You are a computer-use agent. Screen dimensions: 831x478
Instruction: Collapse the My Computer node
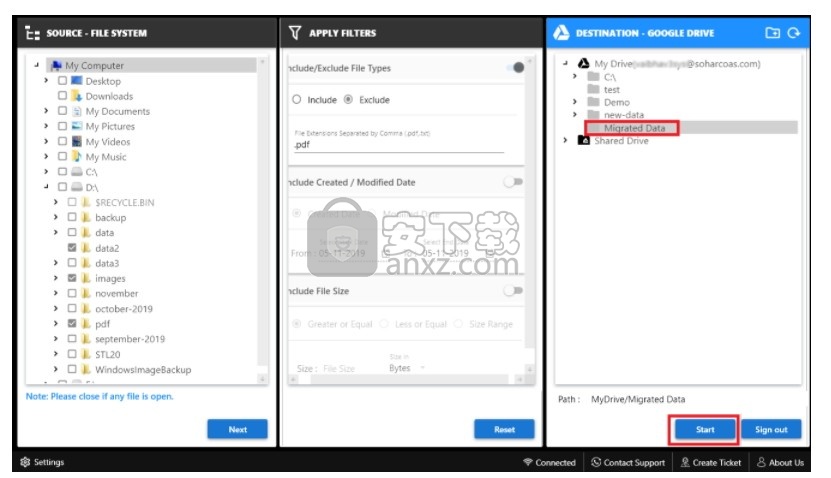tap(36, 65)
